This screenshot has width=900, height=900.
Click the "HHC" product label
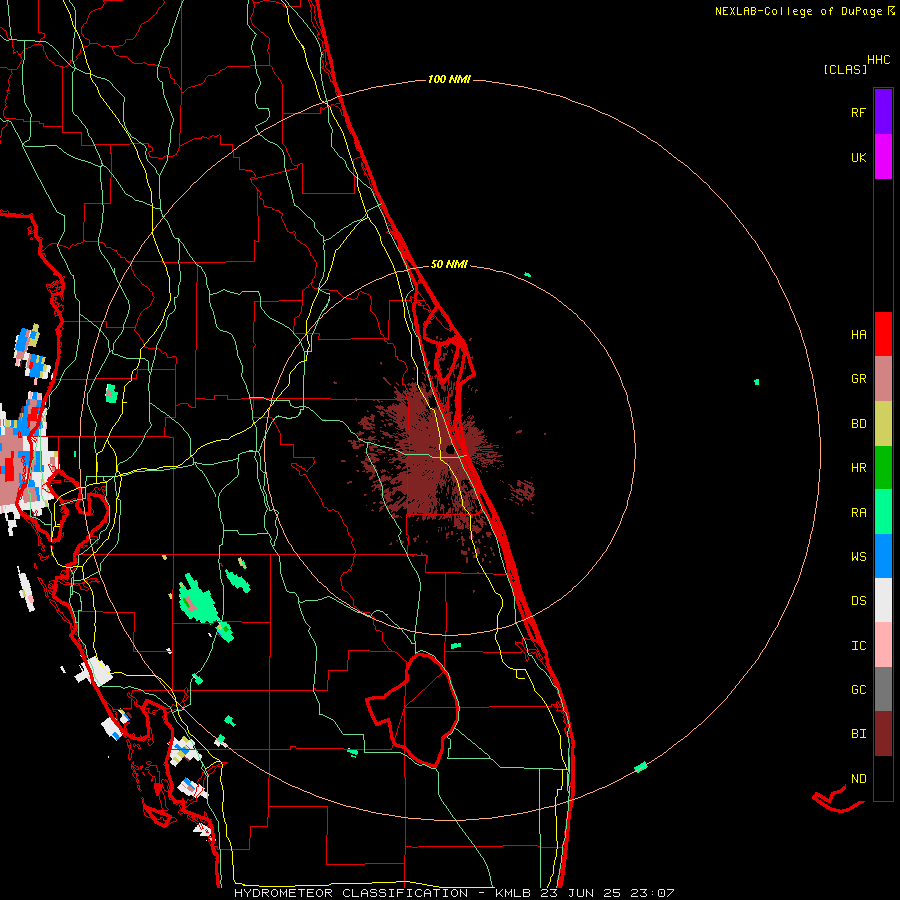coord(879,60)
